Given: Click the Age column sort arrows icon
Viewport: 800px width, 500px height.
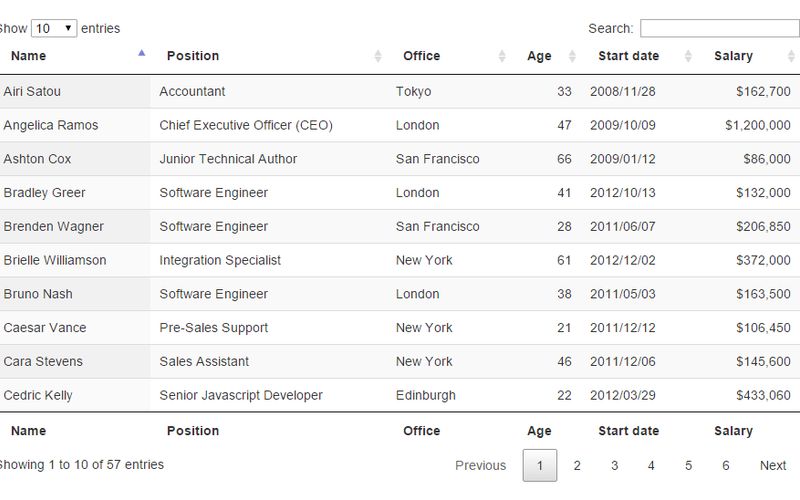Looking at the screenshot, I should [x=572, y=56].
